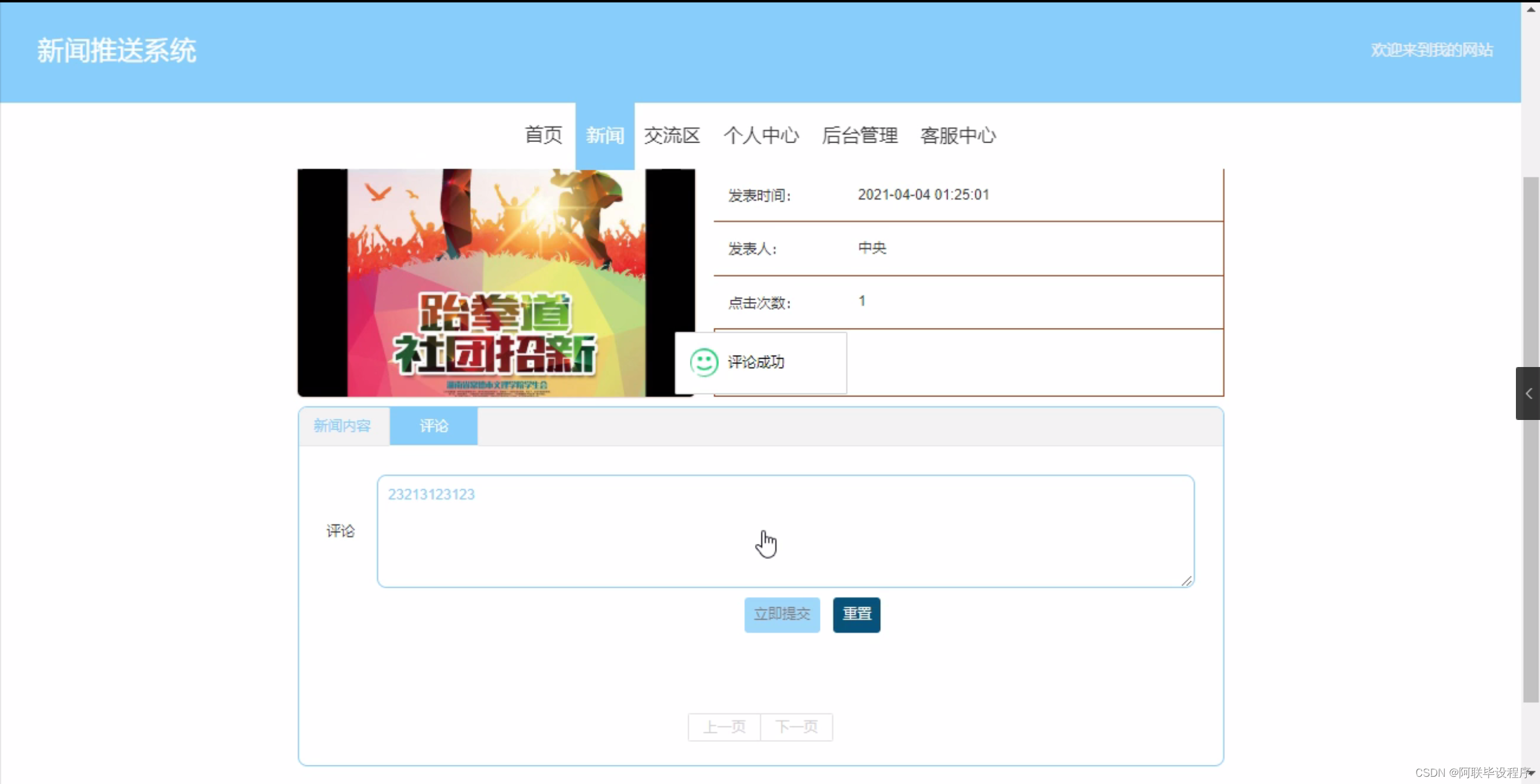Click the Taekwondo club recruitment poster image

coord(496,282)
